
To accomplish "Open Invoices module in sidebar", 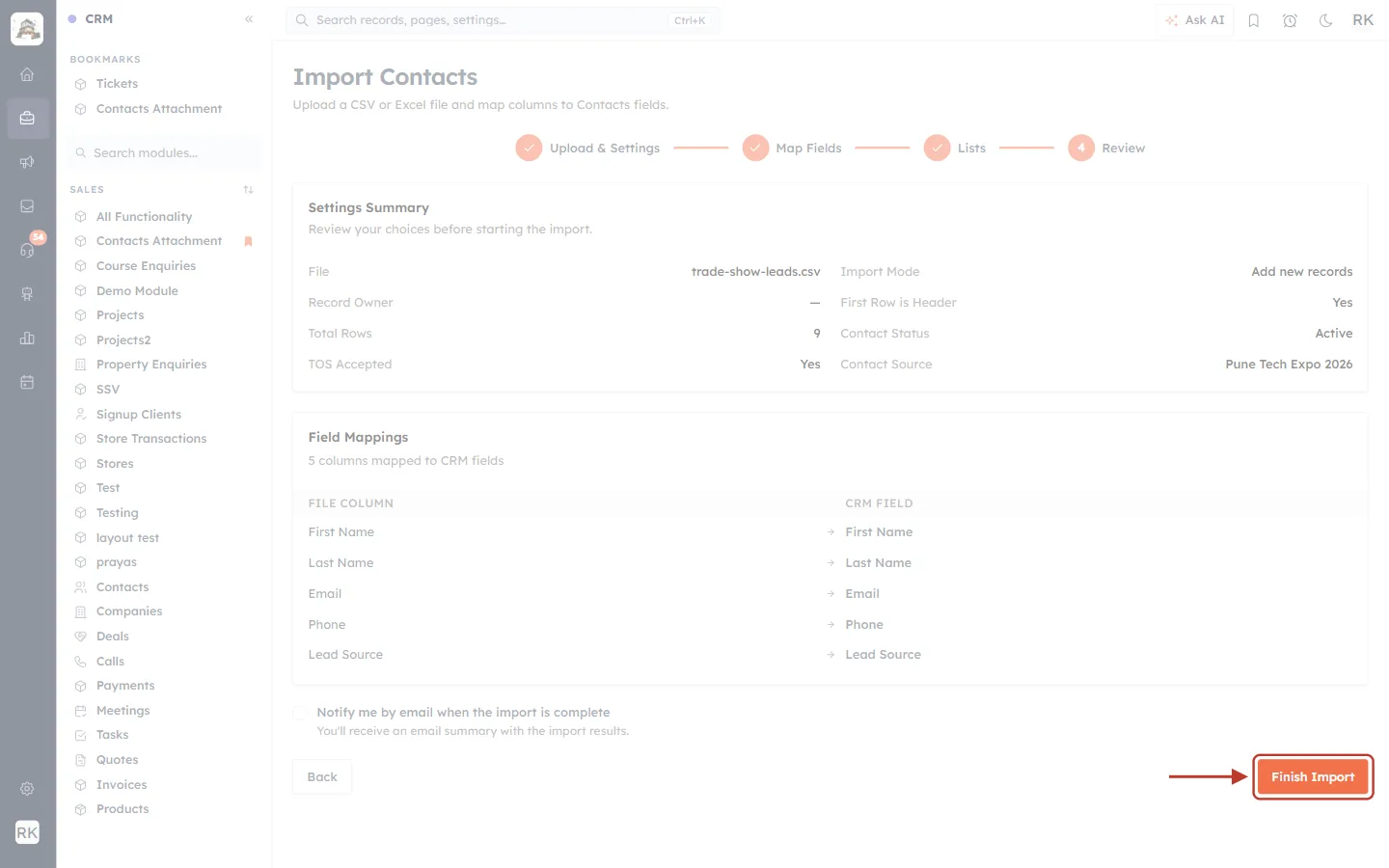I will (122, 785).
